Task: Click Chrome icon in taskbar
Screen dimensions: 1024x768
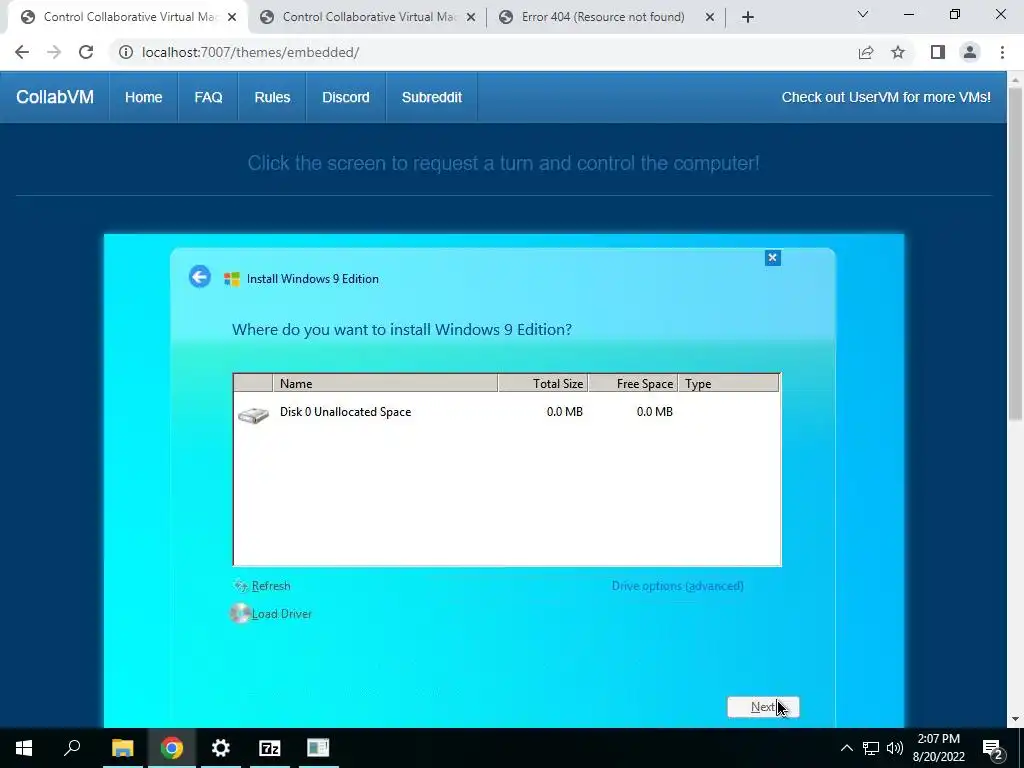Action: [x=172, y=748]
